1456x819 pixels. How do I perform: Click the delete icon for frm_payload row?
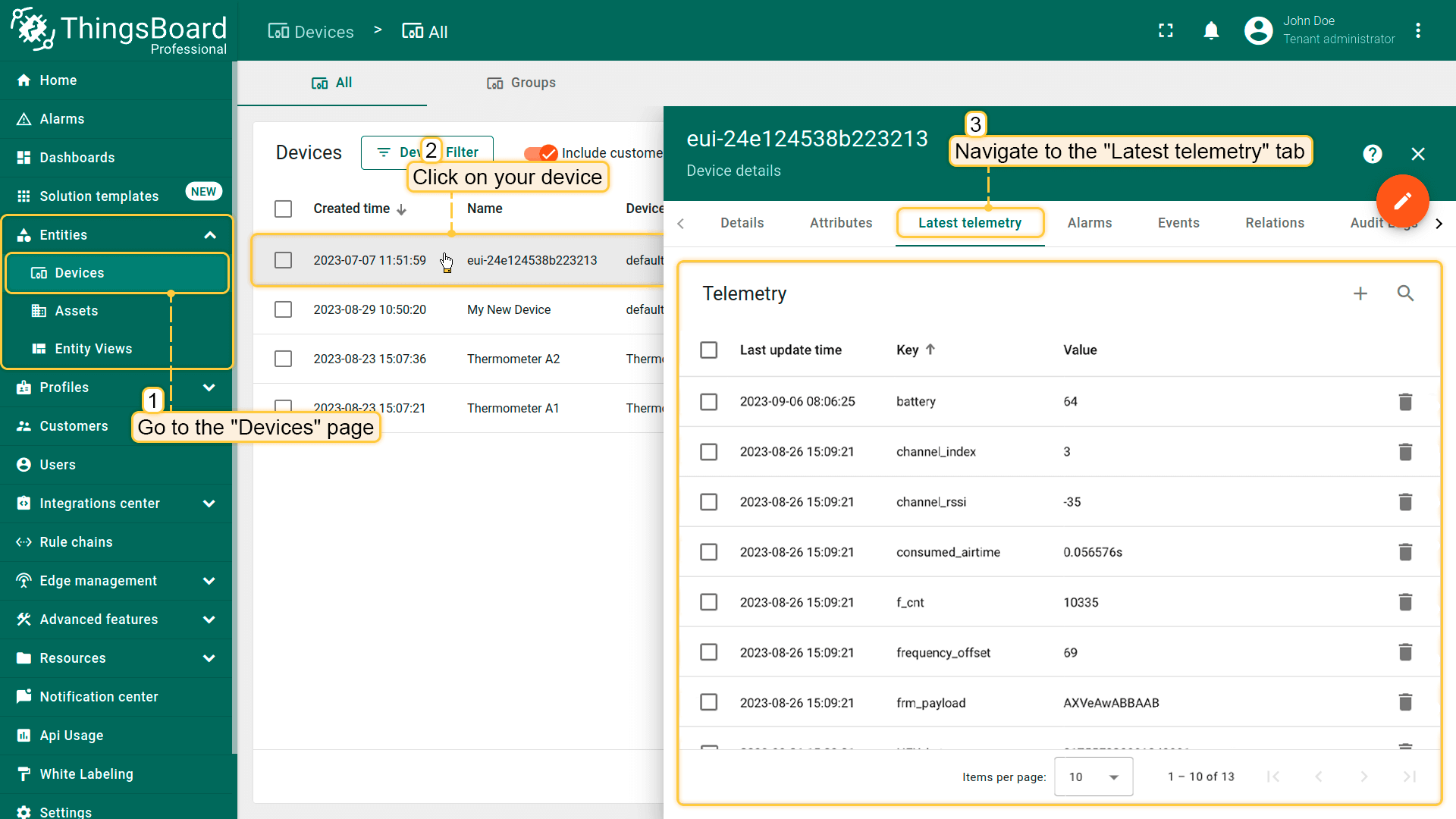click(1405, 702)
